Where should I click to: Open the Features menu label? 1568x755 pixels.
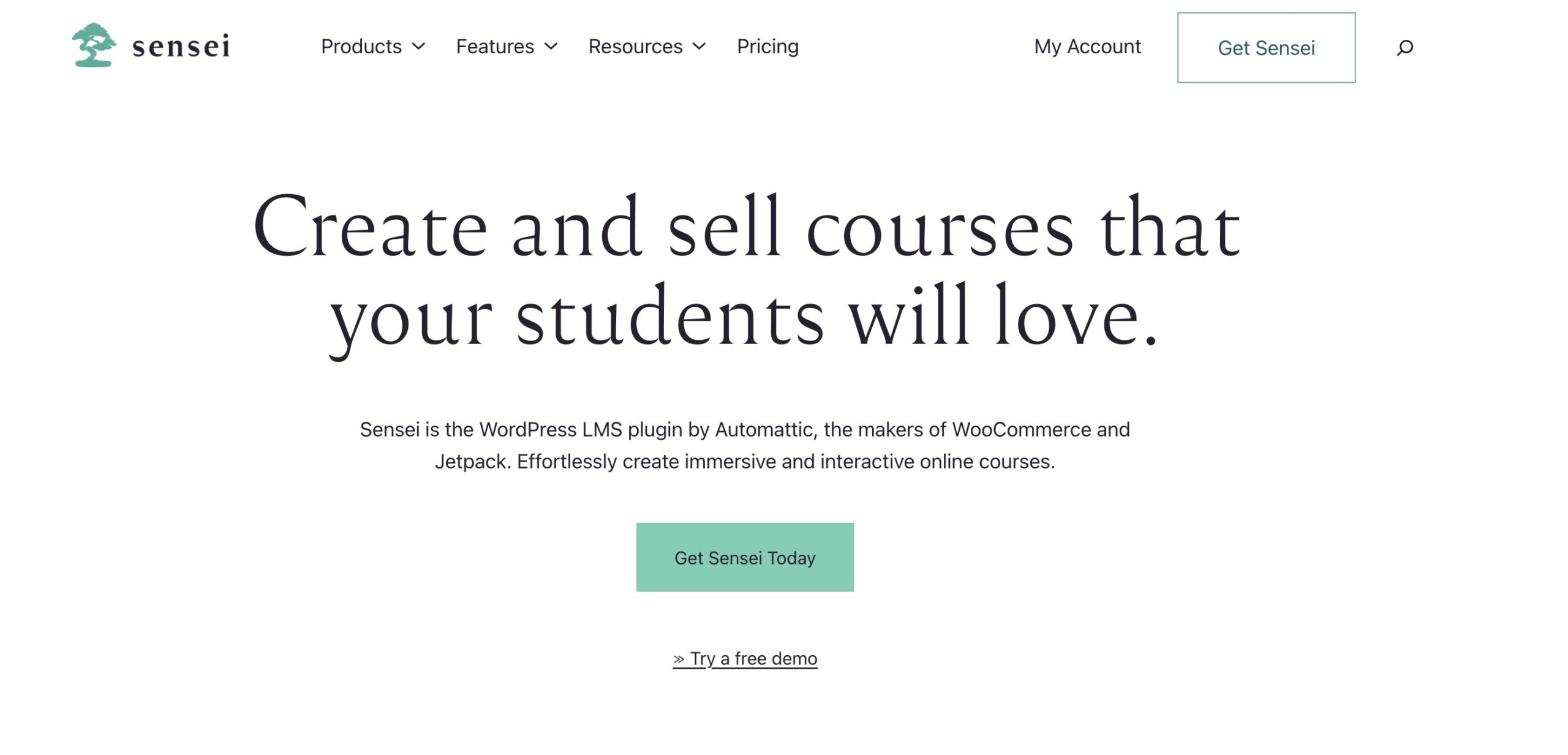pos(495,47)
